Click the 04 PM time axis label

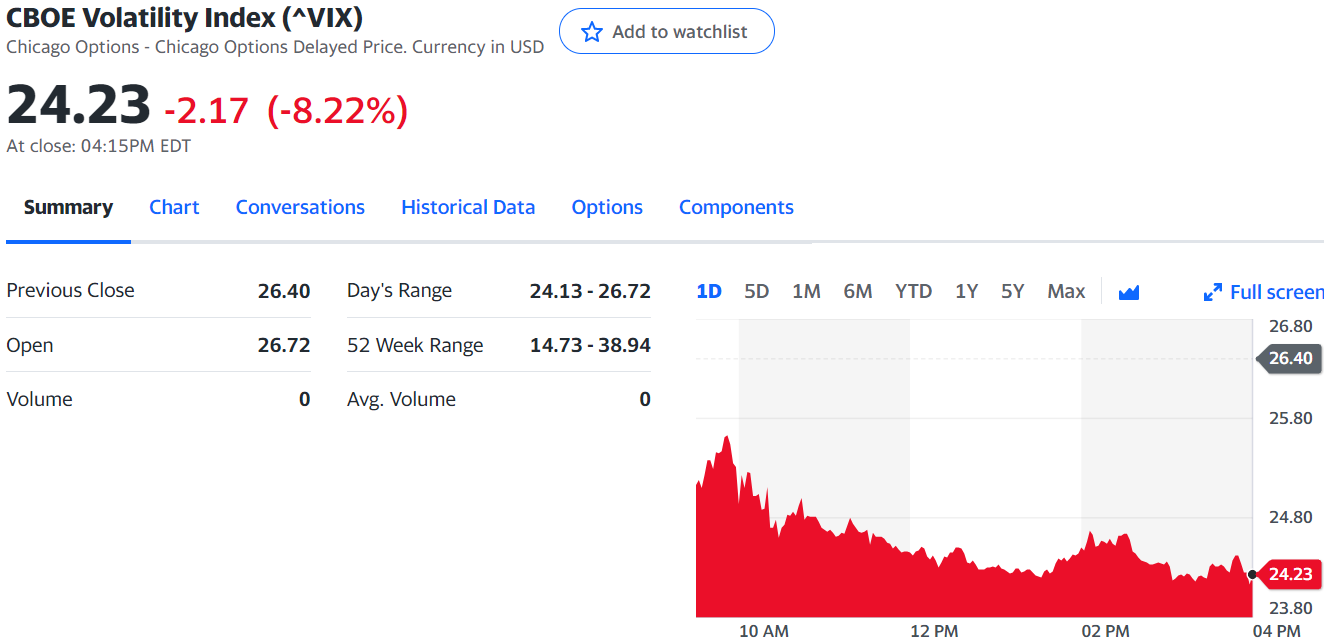[x=1276, y=631]
